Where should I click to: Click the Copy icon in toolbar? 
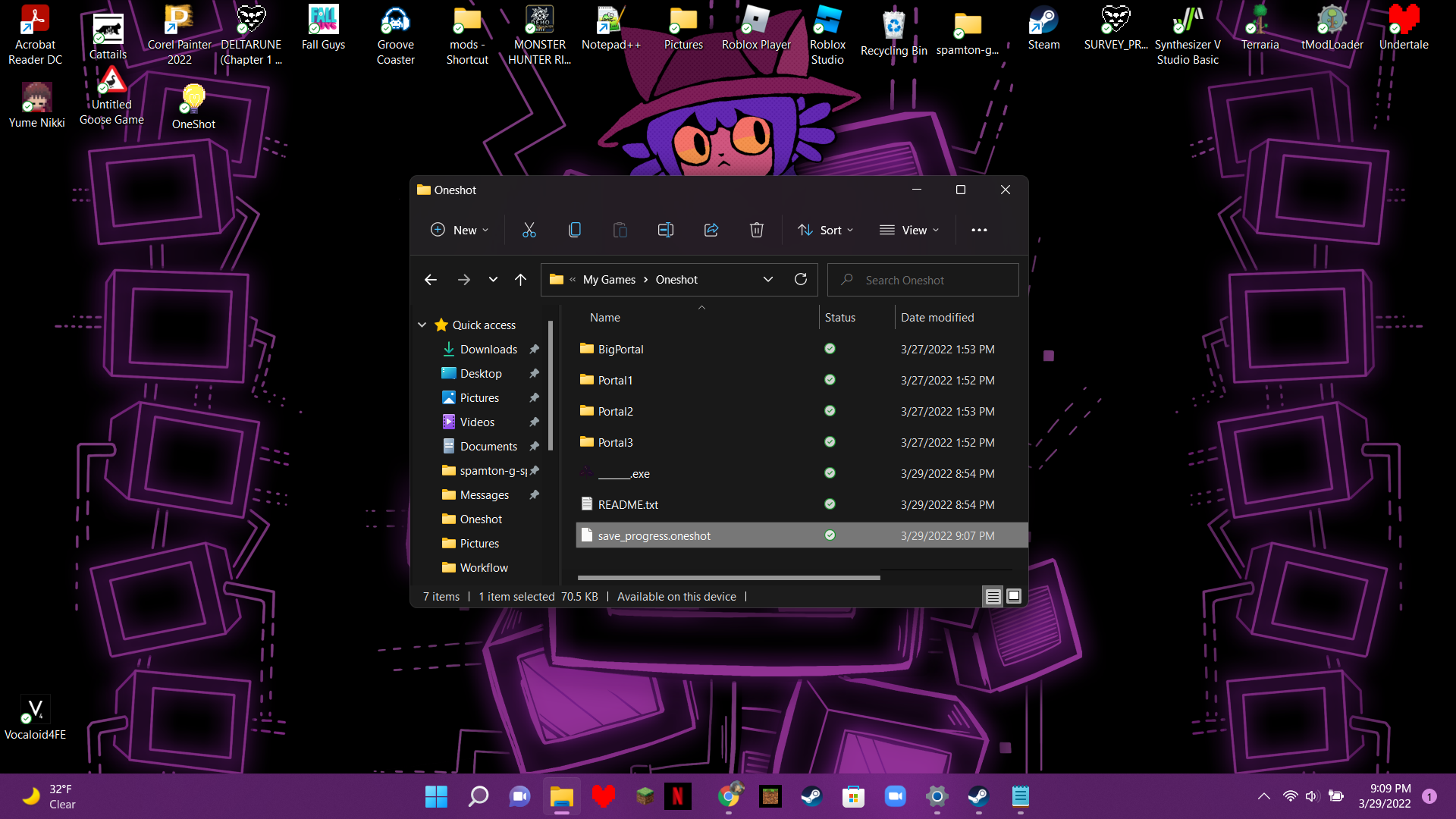coord(575,230)
